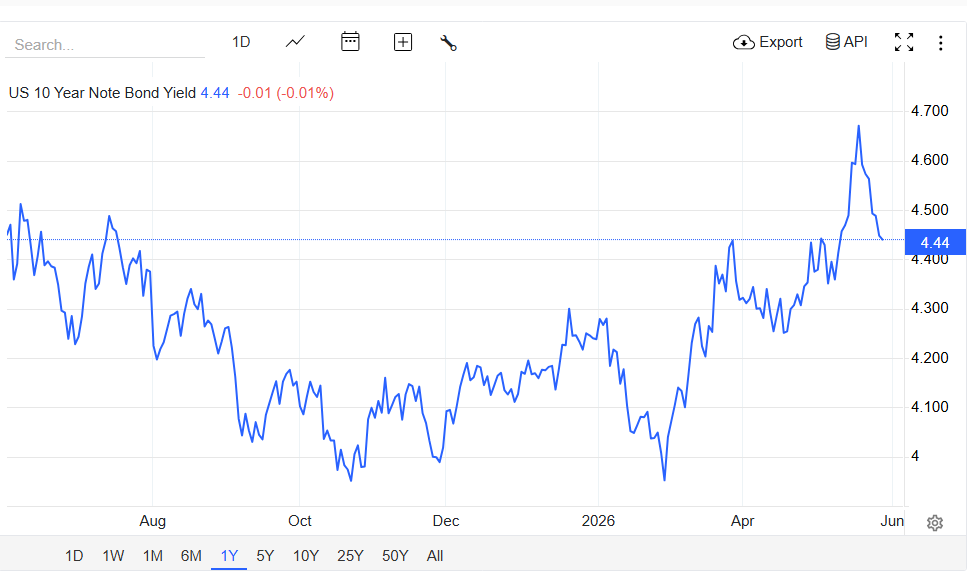Select the 10Y range tab

tap(306, 556)
